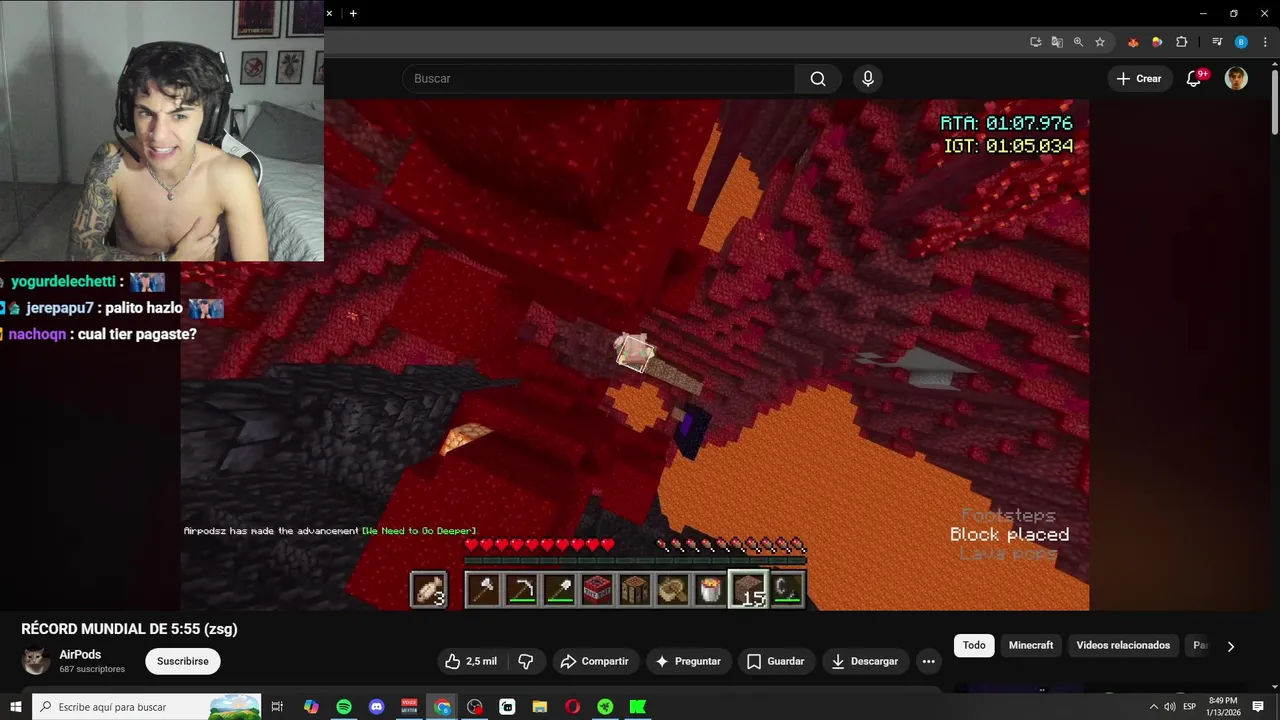Image resolution: width=1280 pixels, height=720 pixels.
Task: Open Spotify from the taskbar
Action: pyautogui.click(x=344, y=707)
